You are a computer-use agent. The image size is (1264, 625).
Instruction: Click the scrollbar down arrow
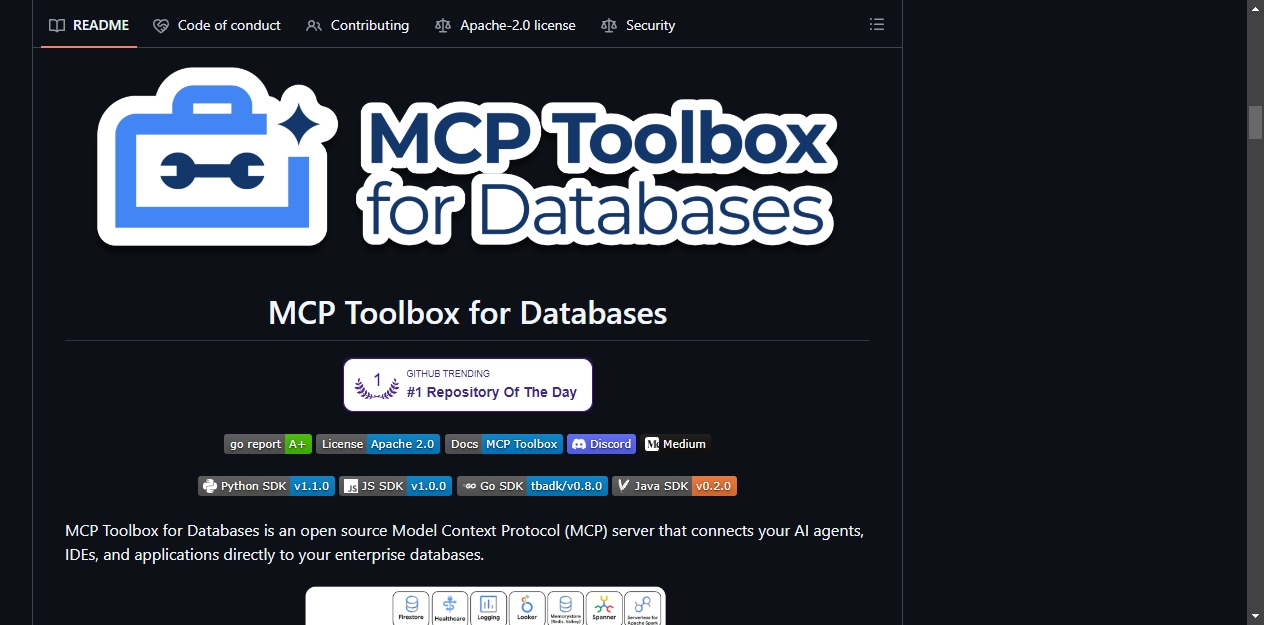coord(1255,616)
